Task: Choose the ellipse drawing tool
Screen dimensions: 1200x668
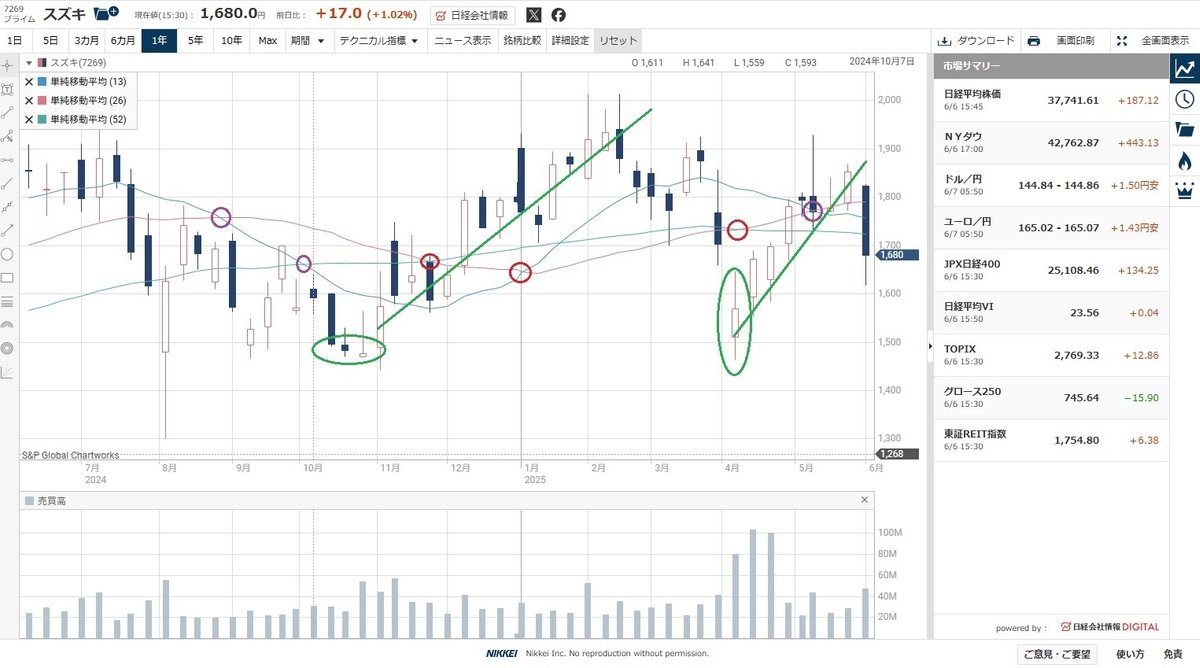Action: [8, 254]
